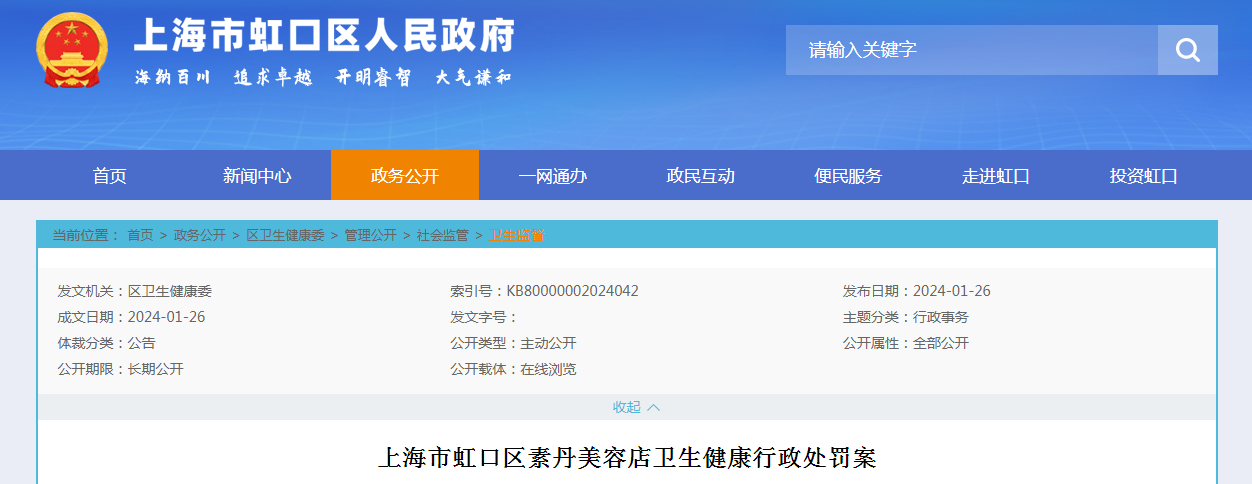Image resolution: width=1252 pixels, height=484 pixels.
Task: Click the 上海市虹口区人民政府 site title
Action: coord(324,37)
